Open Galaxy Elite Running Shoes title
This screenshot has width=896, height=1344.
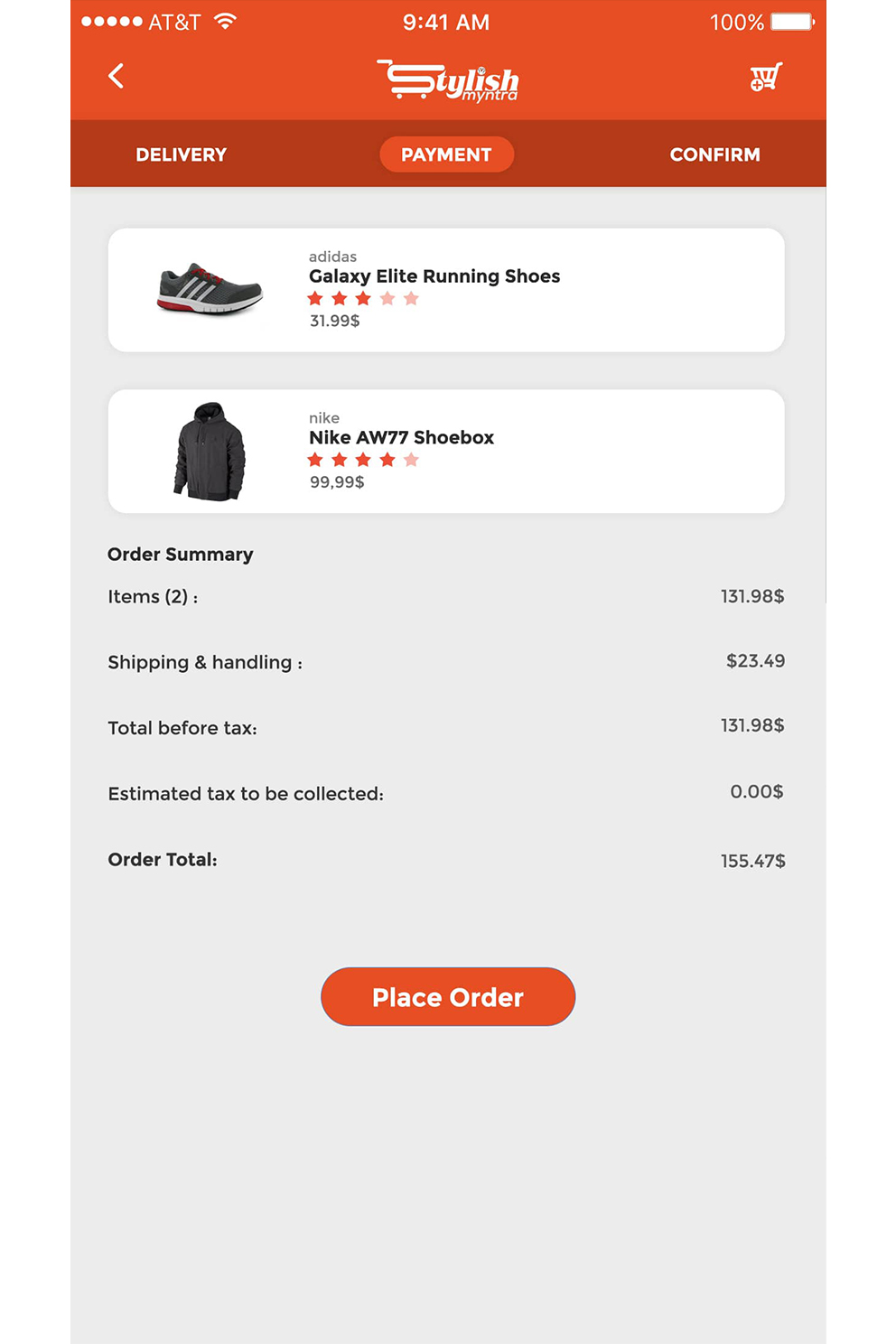[434, 276]
